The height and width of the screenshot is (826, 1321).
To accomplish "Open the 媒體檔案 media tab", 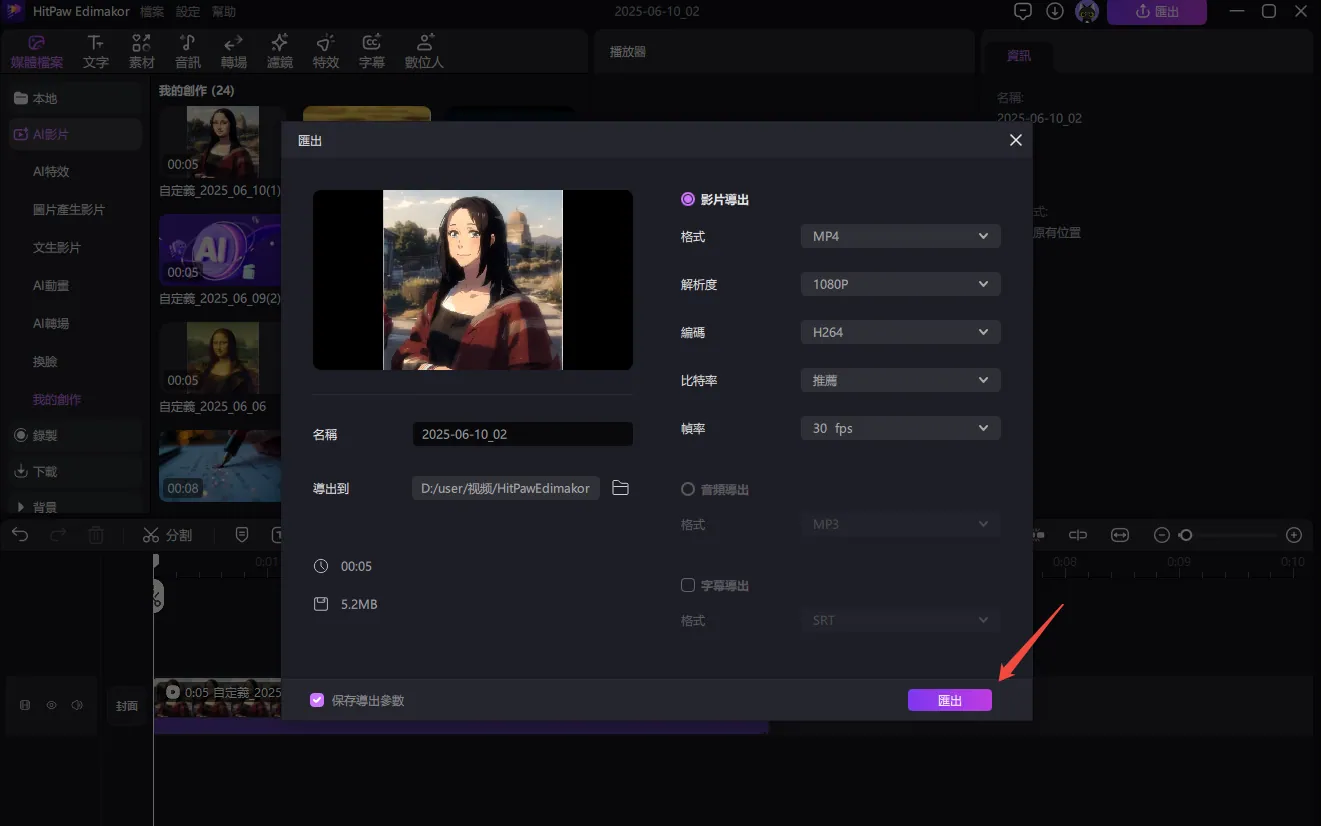I will (37, 52).
